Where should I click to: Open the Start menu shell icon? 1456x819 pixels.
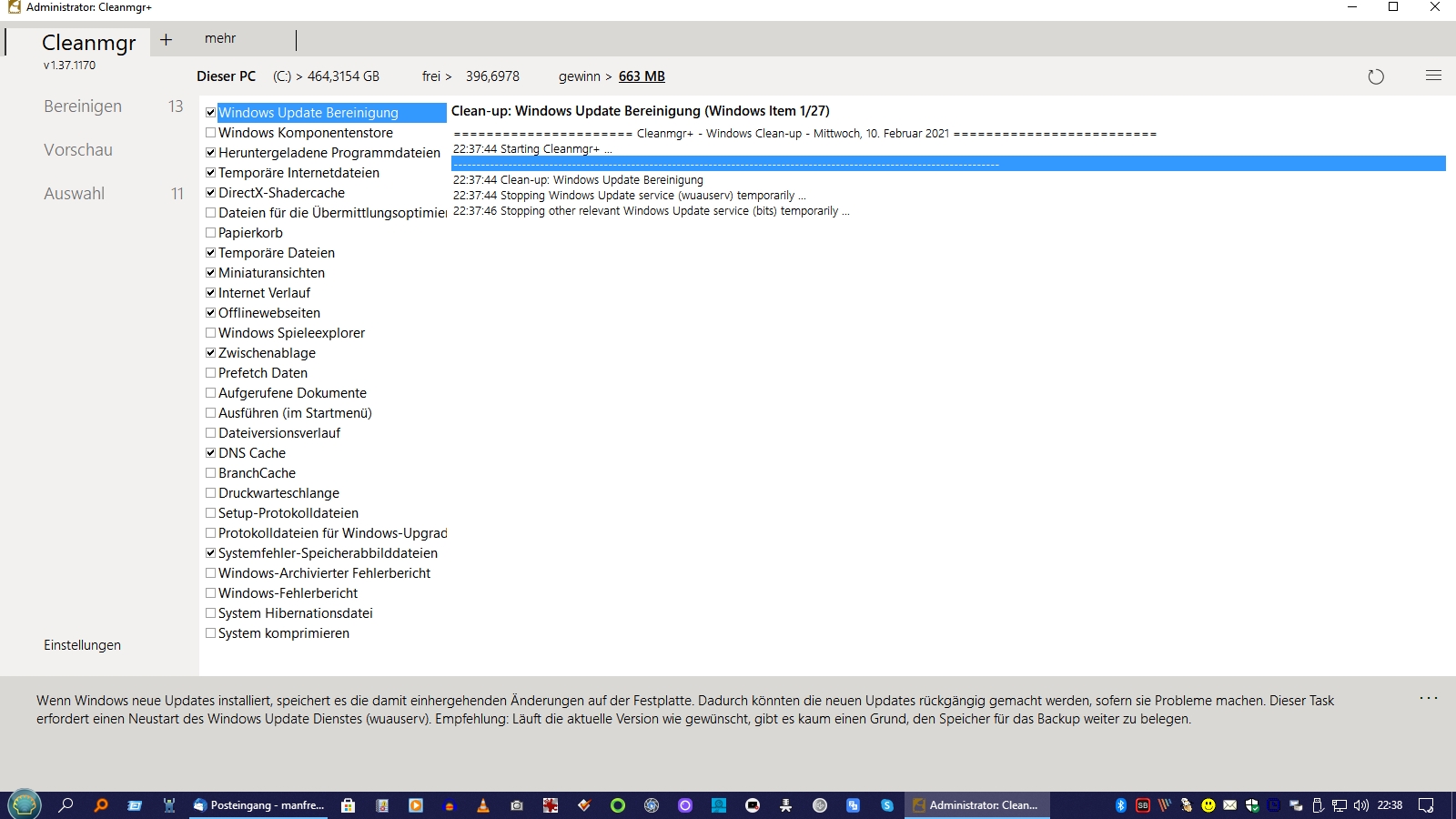25,805
